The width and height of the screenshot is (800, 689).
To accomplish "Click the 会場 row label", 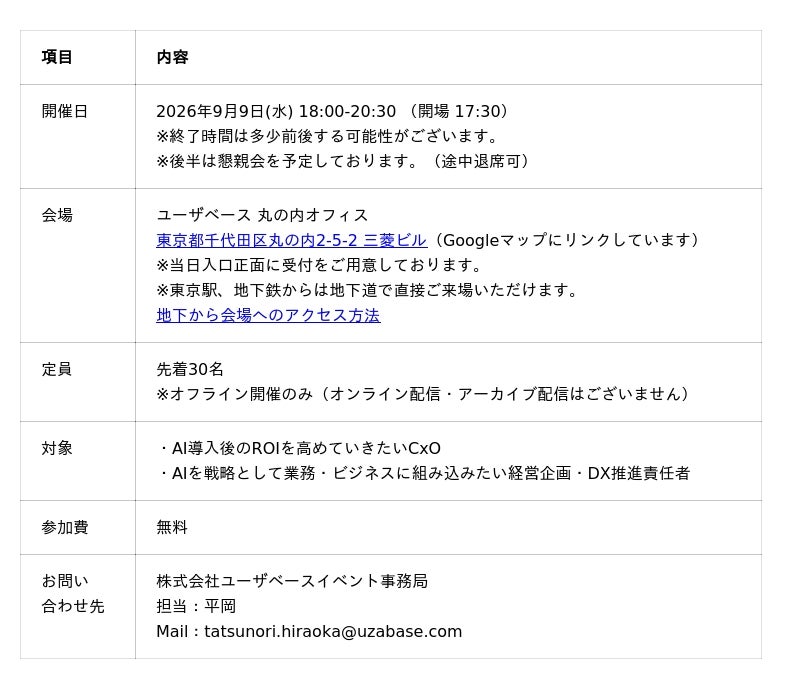I will (x=57, y=215).
